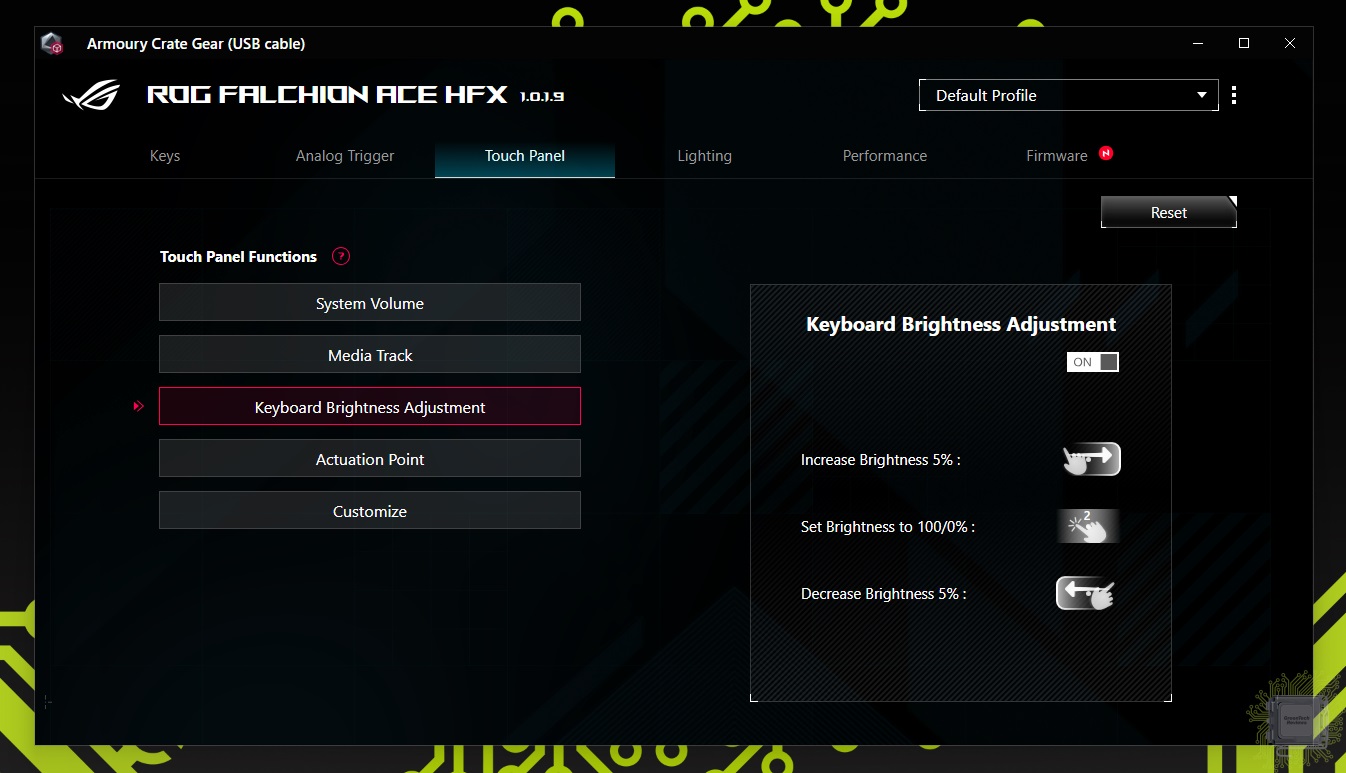Click the ROG FALCHION ACE HFX title
This screenshot has width=1346, height=773.
point(327,95)
